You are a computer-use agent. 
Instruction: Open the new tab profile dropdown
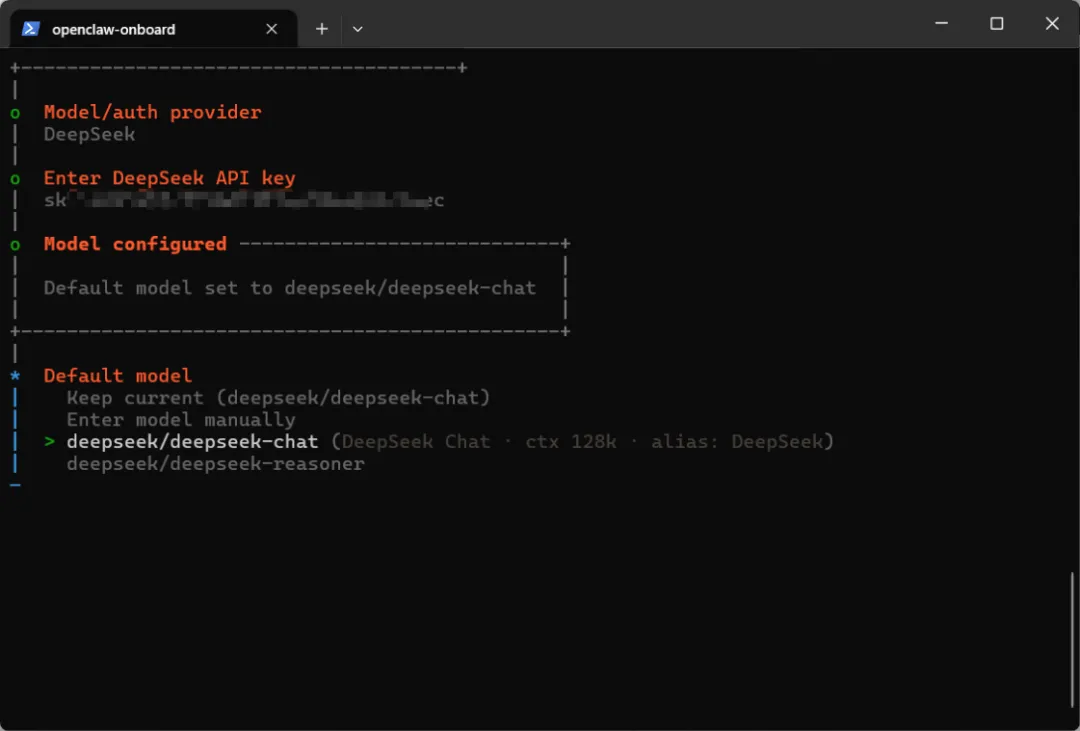[x=357, y=29]
